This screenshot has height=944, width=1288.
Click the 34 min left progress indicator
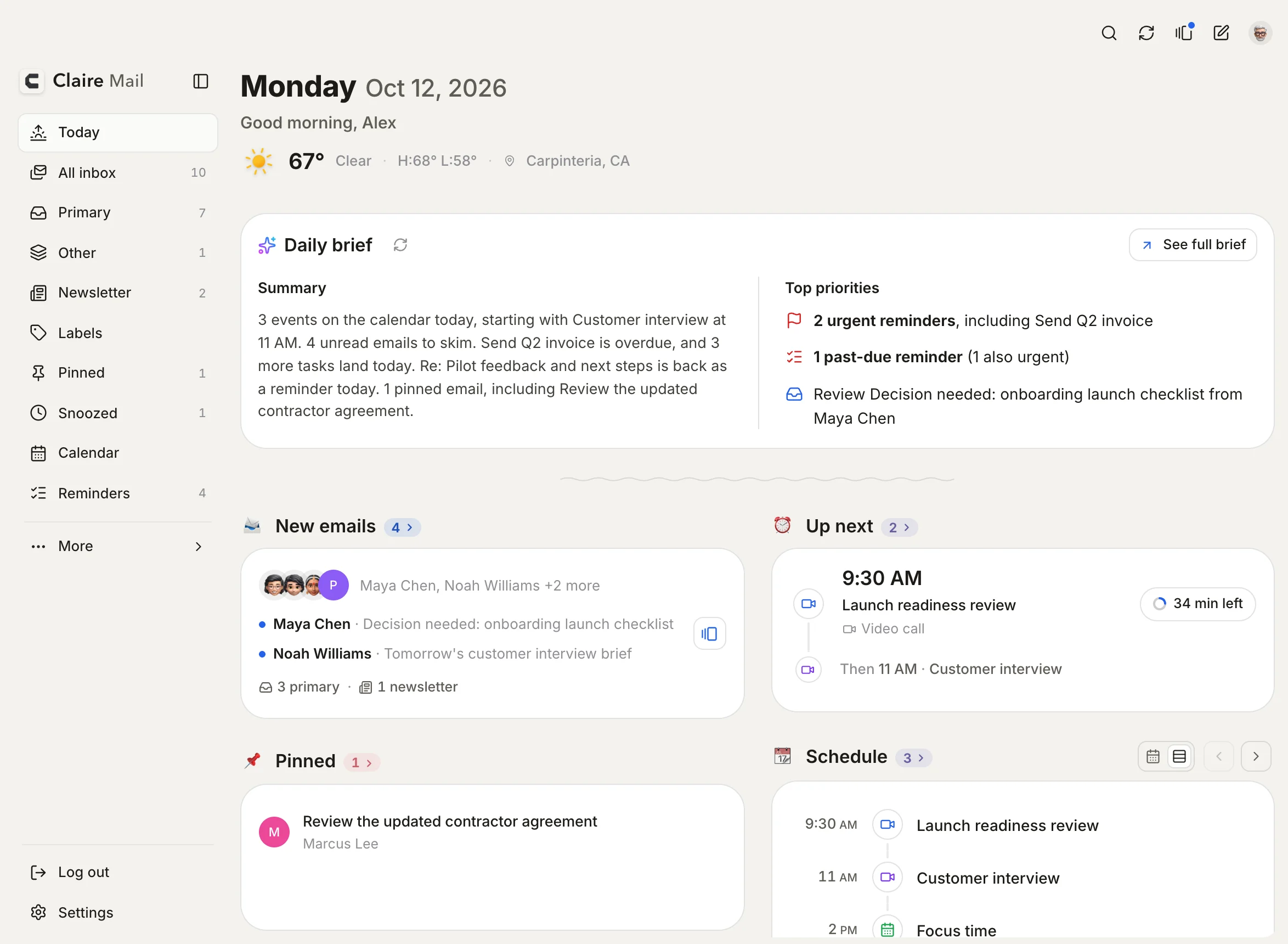tap(1197, 603)
